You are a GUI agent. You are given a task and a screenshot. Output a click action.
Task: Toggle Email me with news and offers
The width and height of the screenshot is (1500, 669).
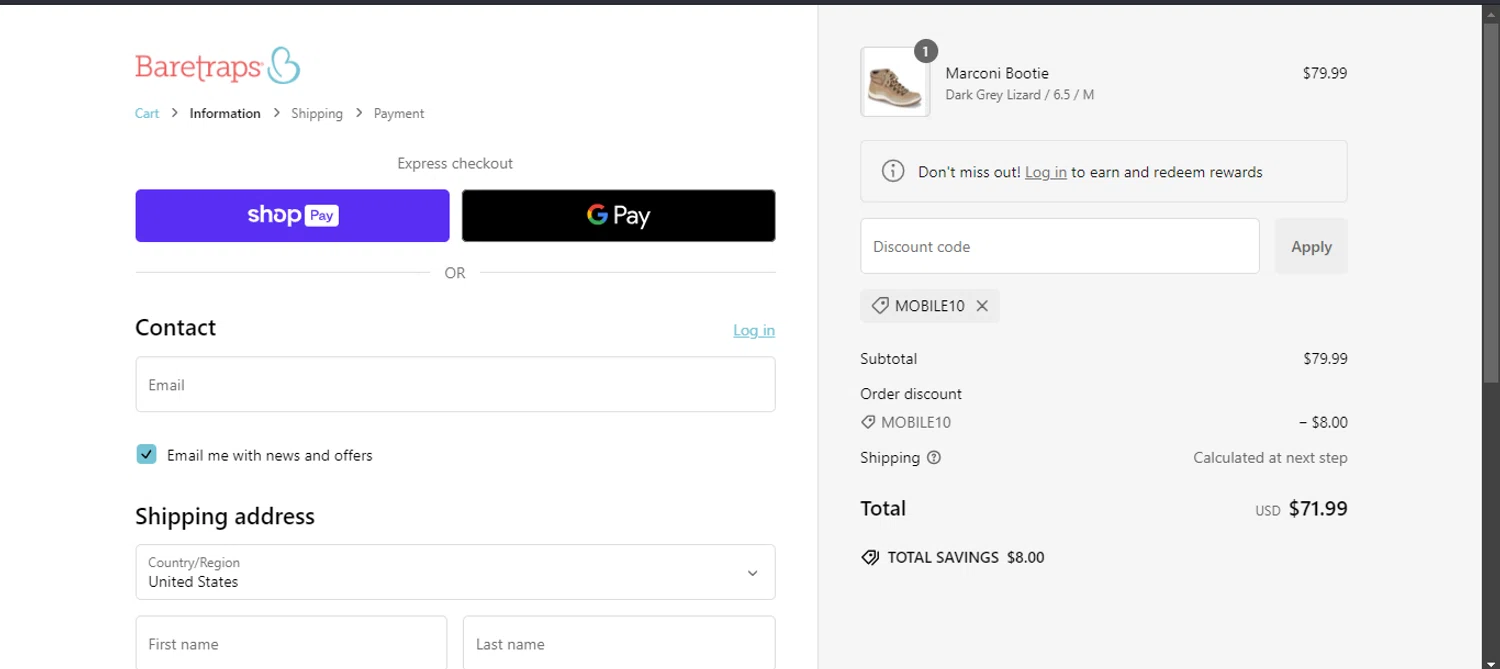tap(146, 455)
